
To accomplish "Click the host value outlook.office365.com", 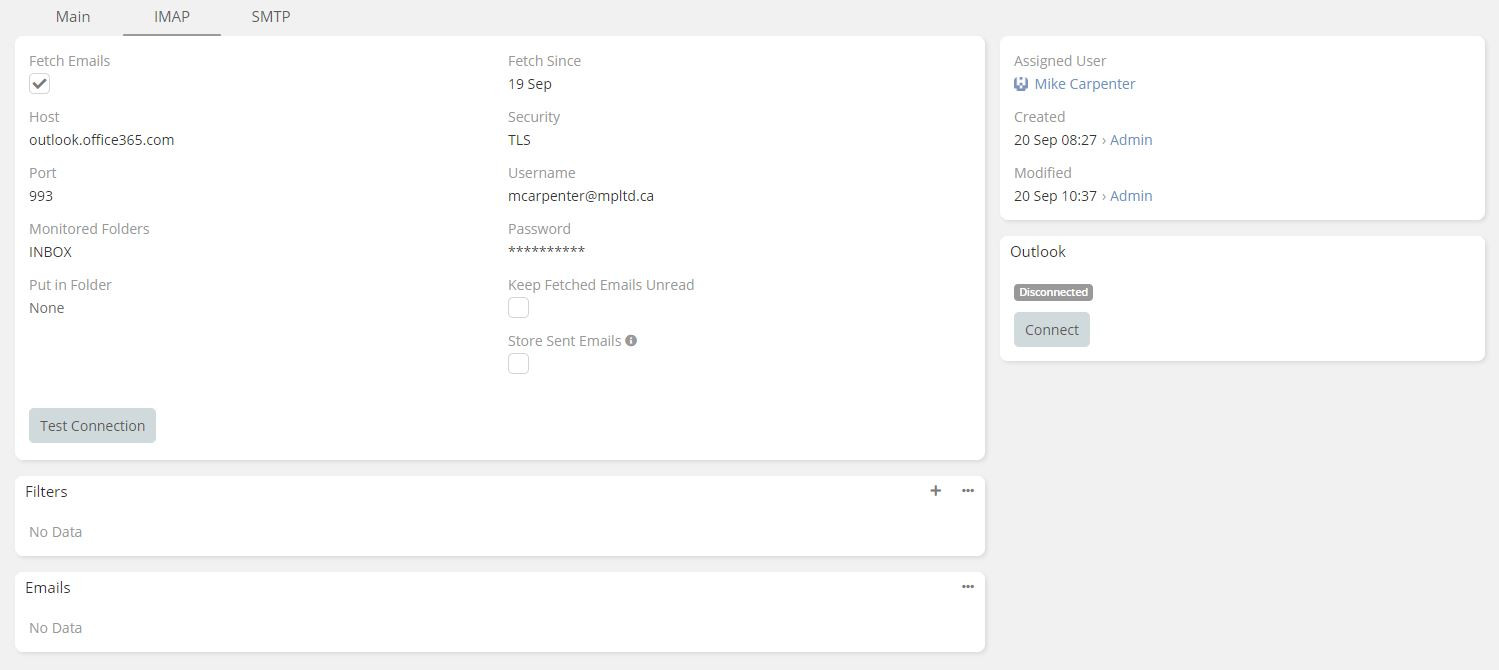I will coord(102,140).
